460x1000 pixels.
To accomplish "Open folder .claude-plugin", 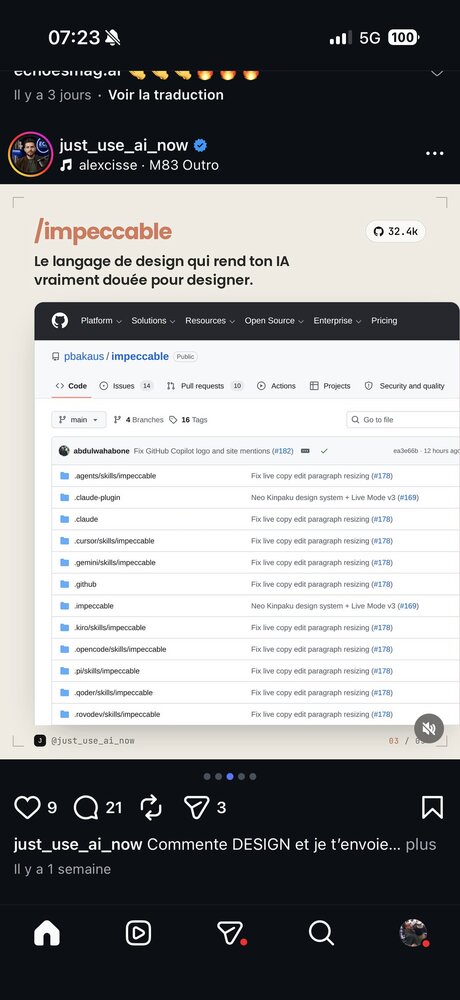I will (97, 497).
